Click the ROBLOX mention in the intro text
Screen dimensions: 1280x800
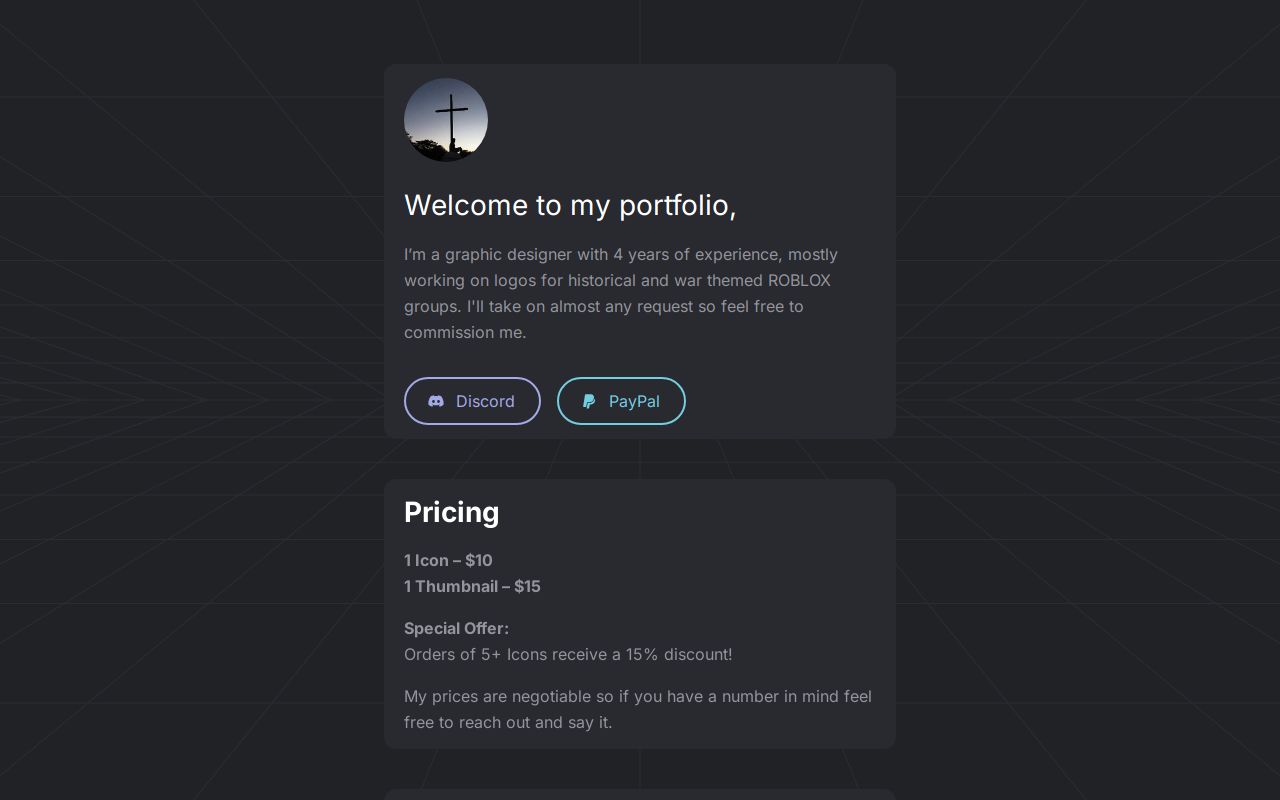coord(798,280)
